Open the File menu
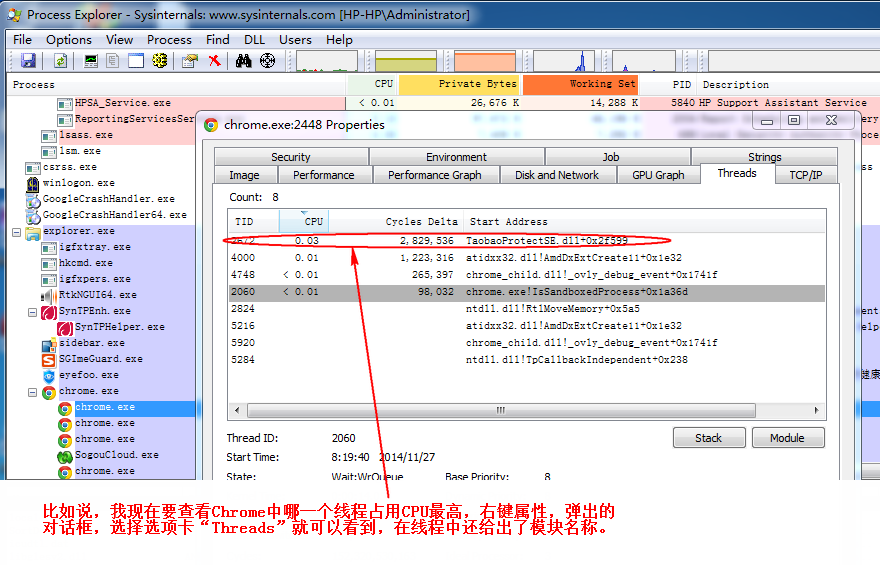Screen dimensions: 880x565 coord(22,40)
